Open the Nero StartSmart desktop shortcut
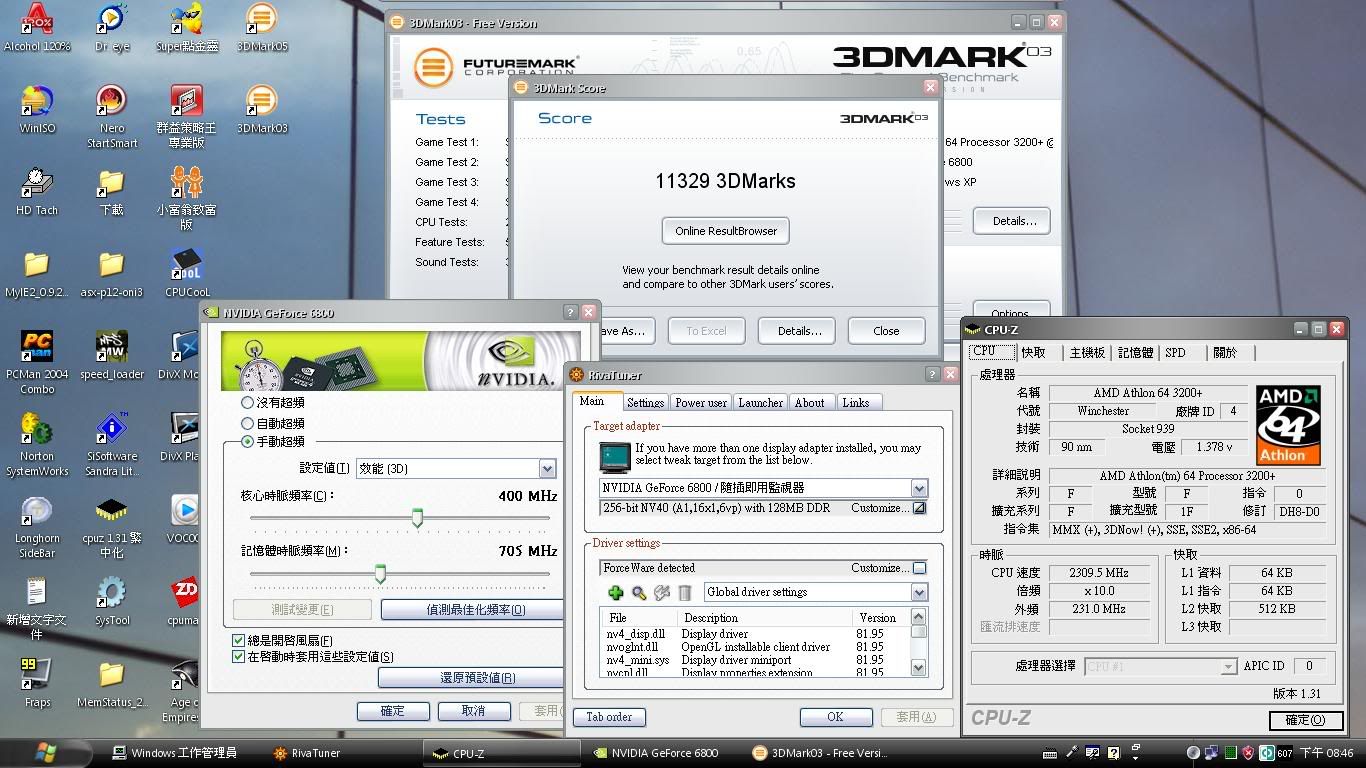The image size is (1366, 768). pyautogui.click(x=112, y=103)
